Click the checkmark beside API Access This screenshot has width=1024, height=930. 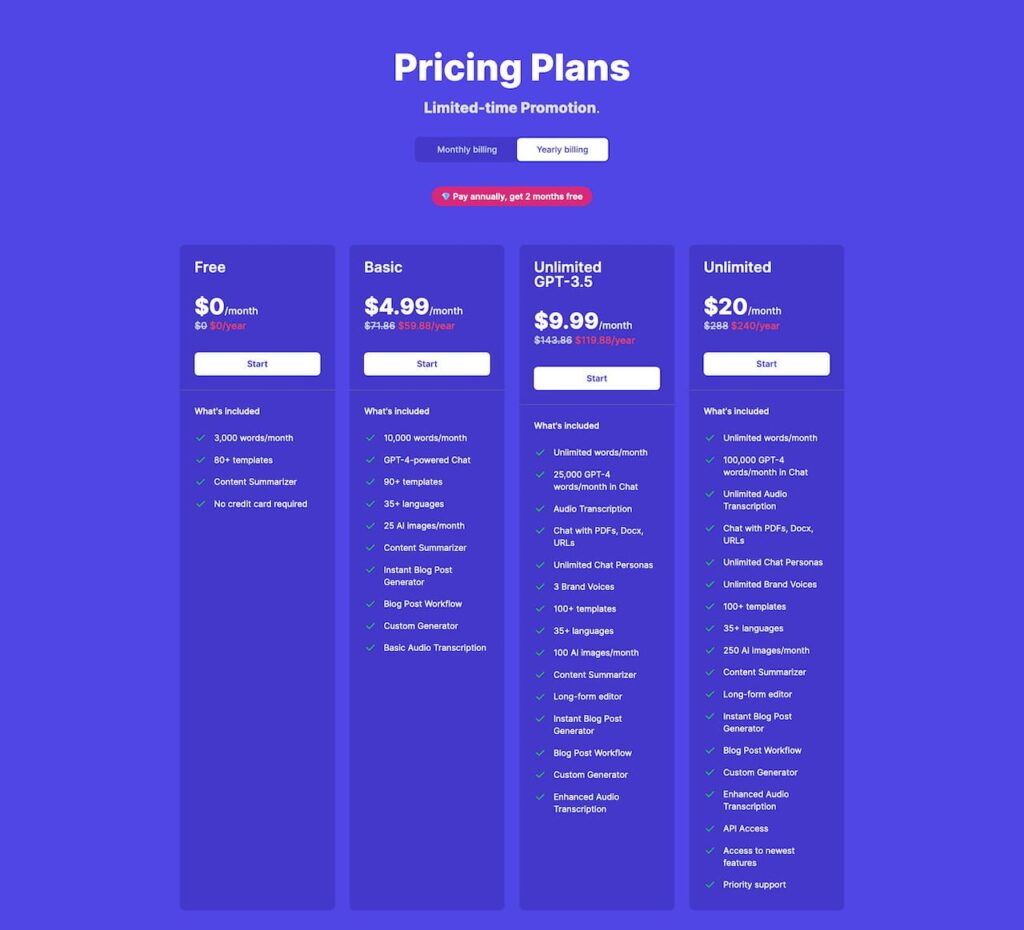tap(711, 828)
